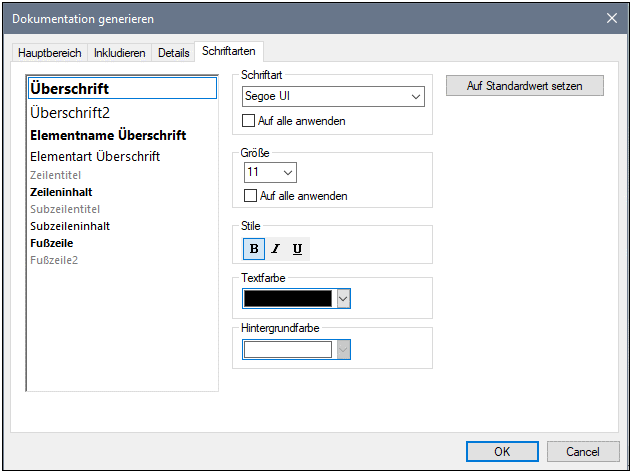Switch to the Hauptbereich tab

click(50, 52)
